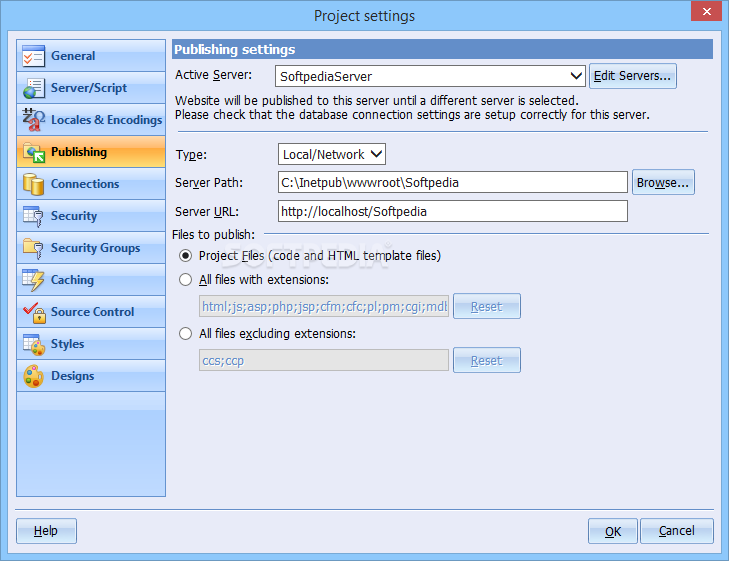Confirm settings with OK button
Screen dimensions: 729x561
[613, 531]
